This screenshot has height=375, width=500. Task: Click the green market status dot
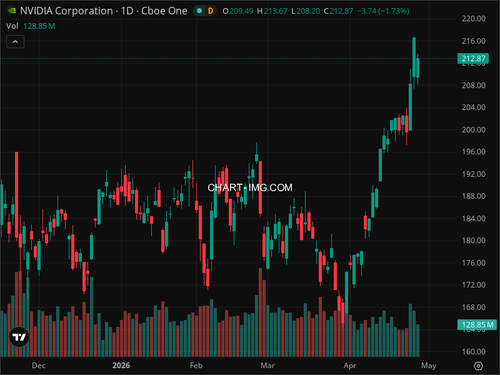199,11
